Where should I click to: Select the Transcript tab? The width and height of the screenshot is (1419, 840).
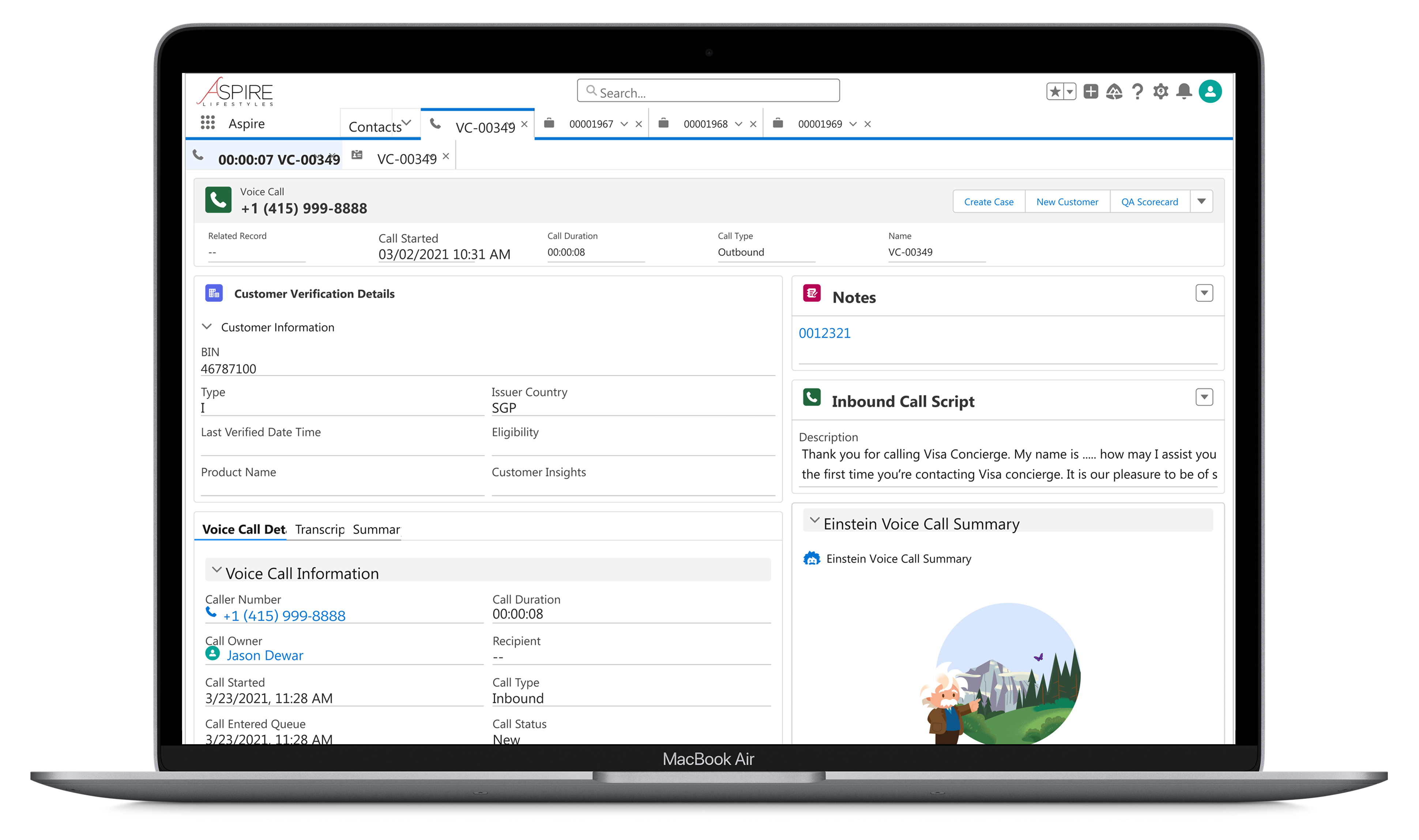coord(320,529)
